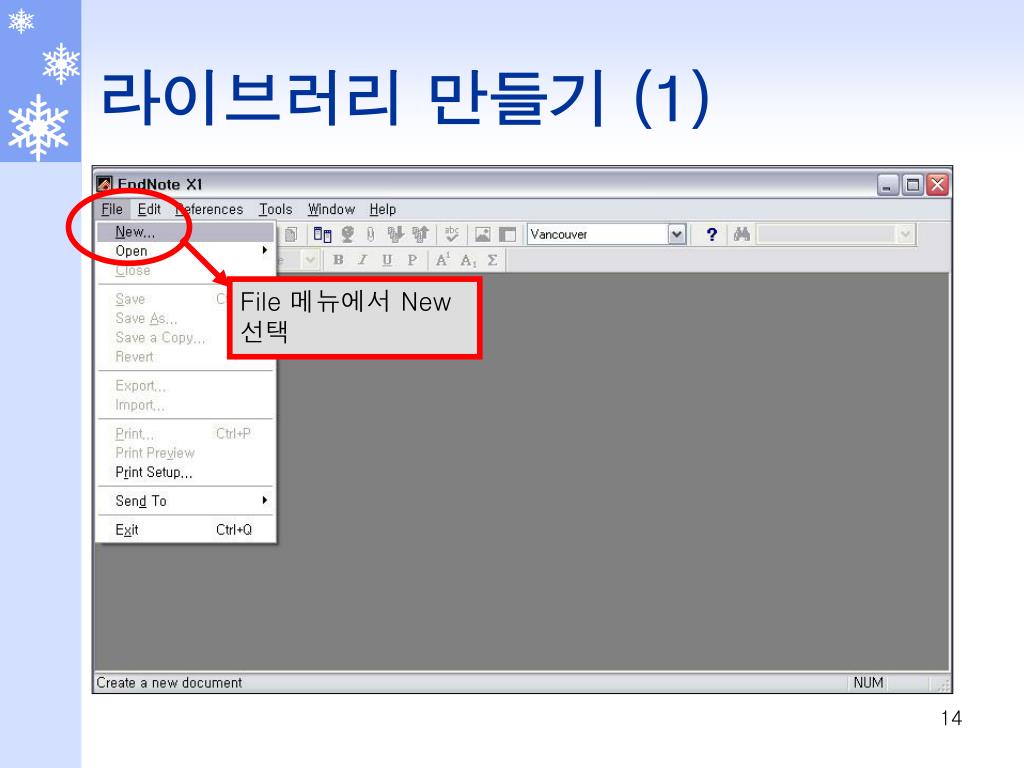Click Print Preview in the File menu
This screenshot has width=1024, height=768.
point(185,453)
